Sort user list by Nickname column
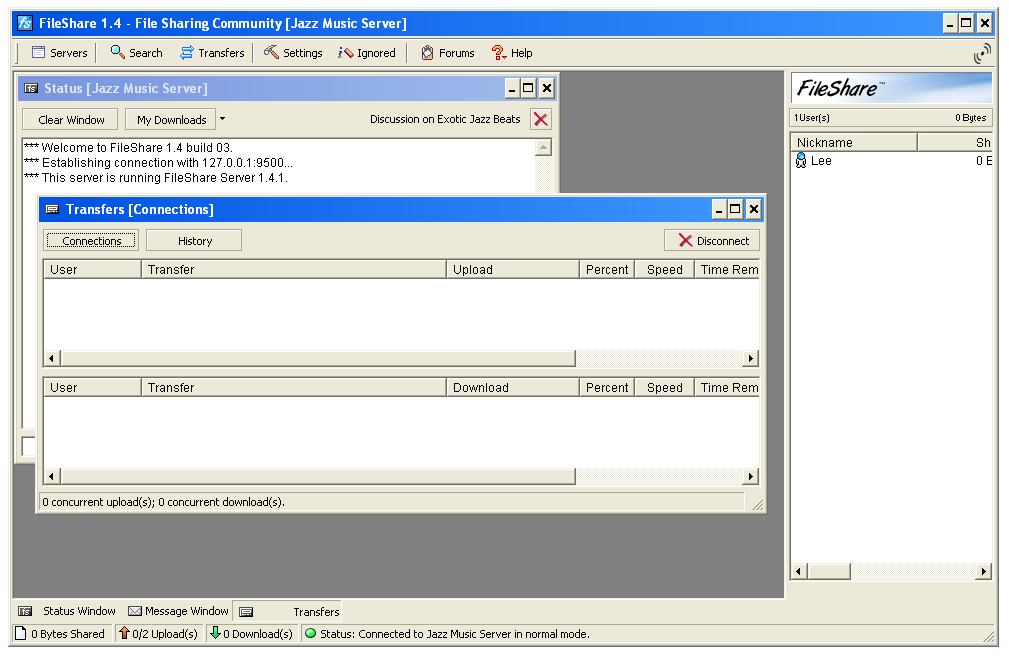 click(852, 143)
